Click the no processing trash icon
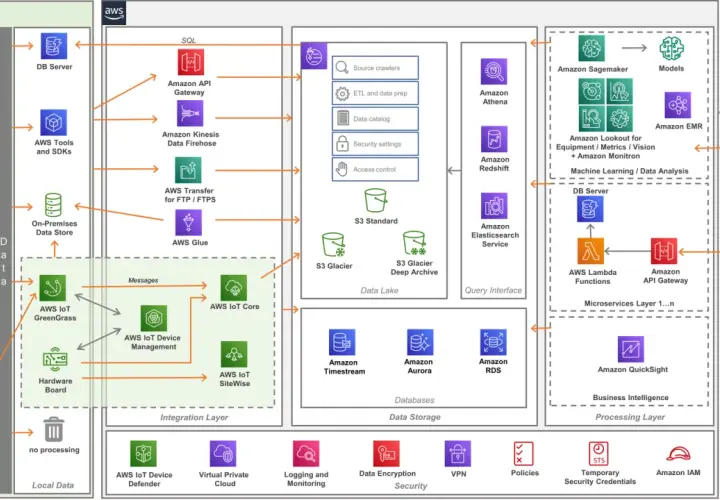The height and width of the screenshot is (500, 720). (54, 429)
